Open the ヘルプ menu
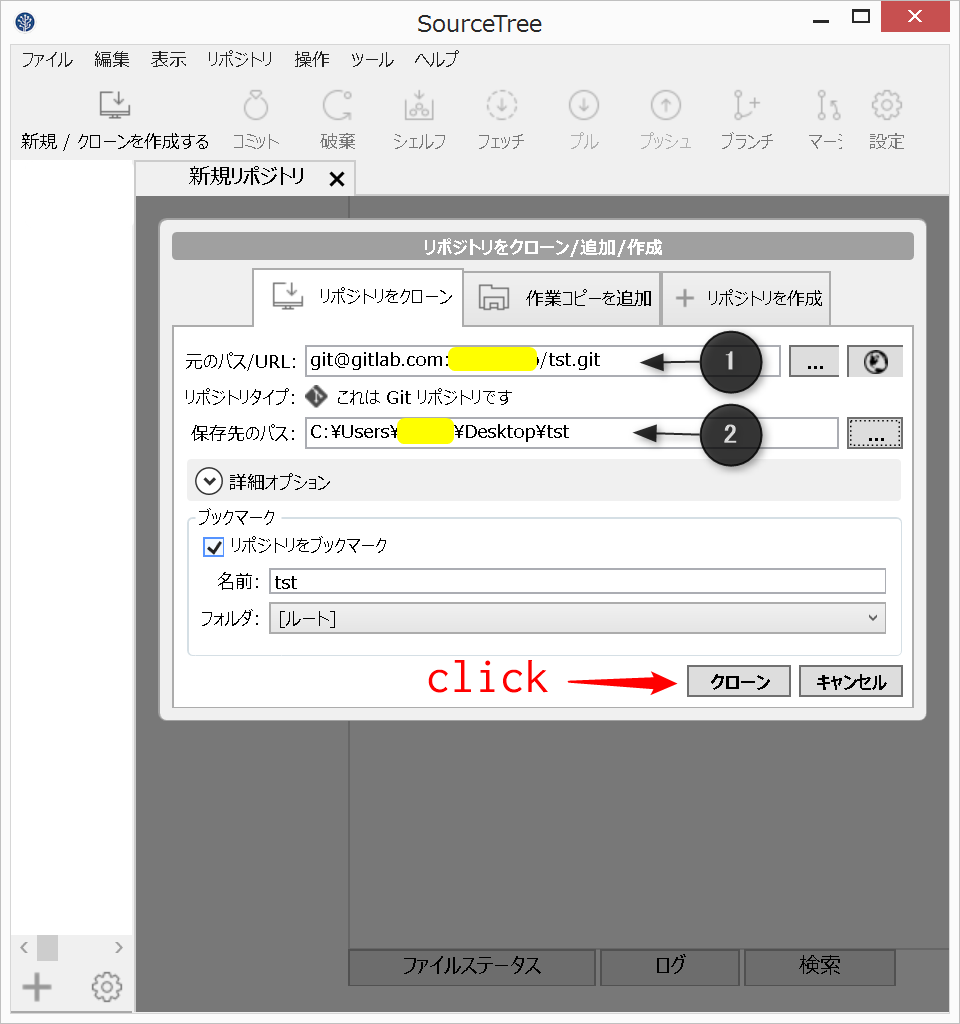Viewport: 960px width, 1024px height. (x=436, y=59)
